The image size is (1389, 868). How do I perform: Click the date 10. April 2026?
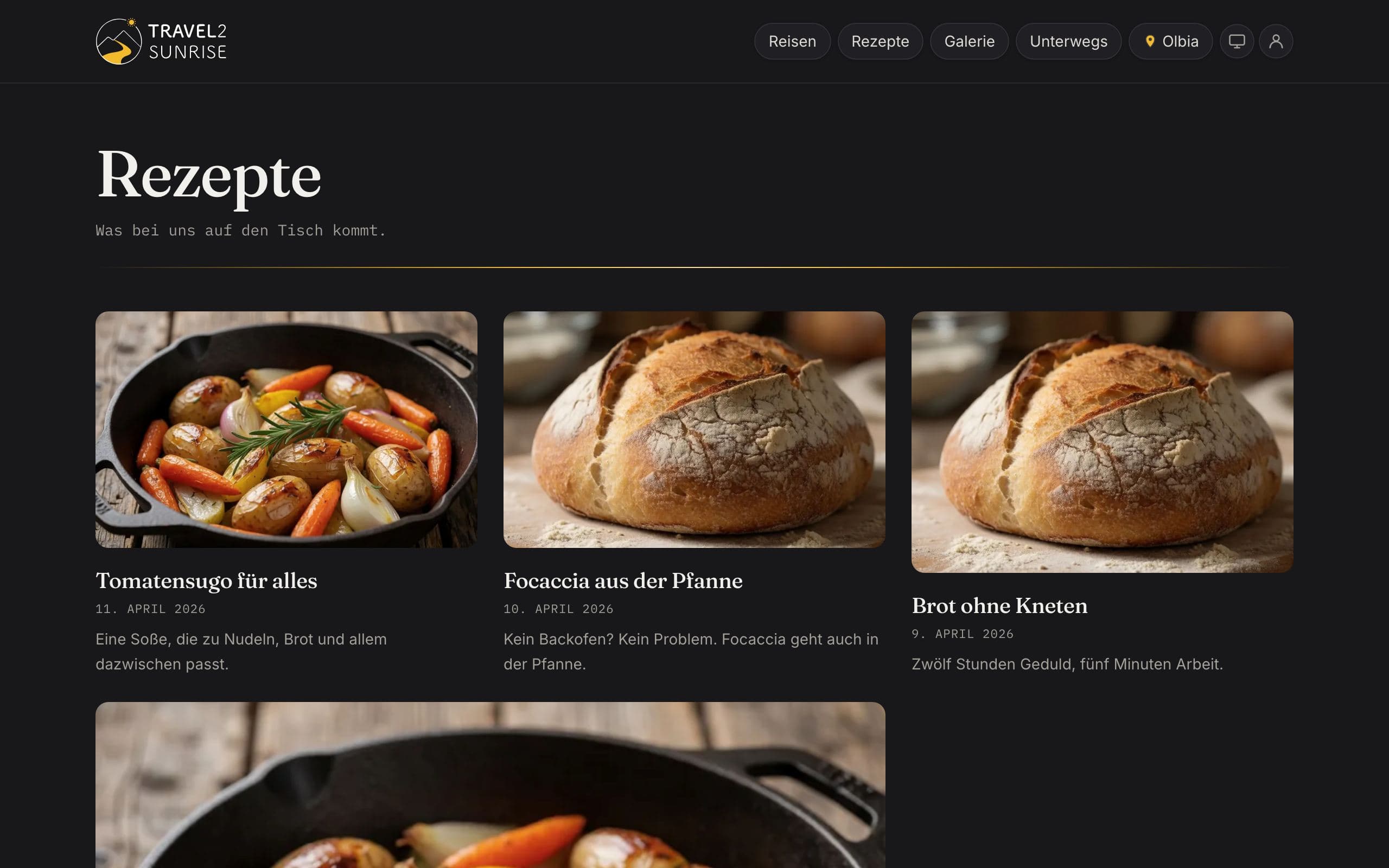[x=558, y=609]
